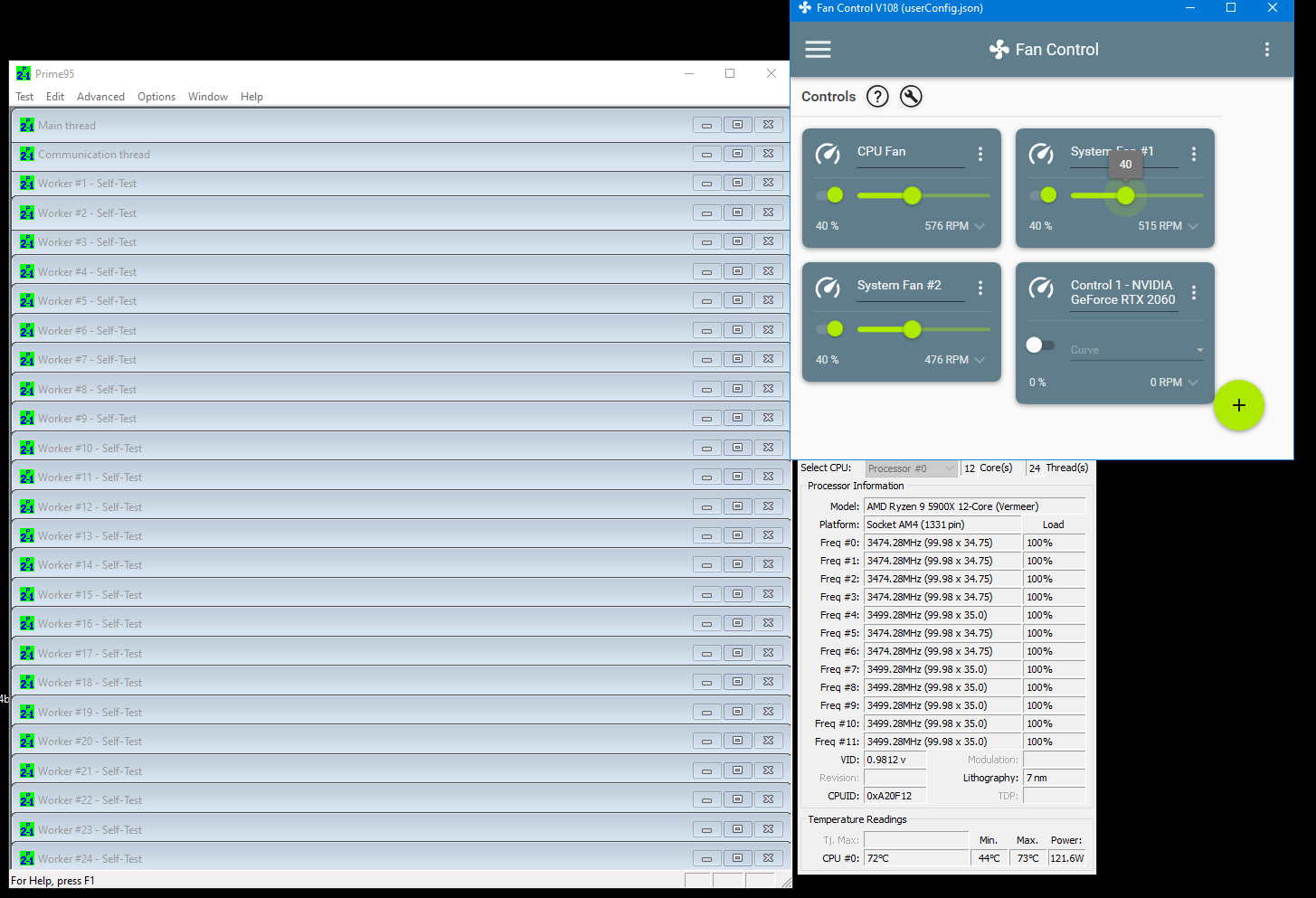1316x898 pixels.
Task: Close the Worker #24 Self-Test child window
Action: point(768,858)
